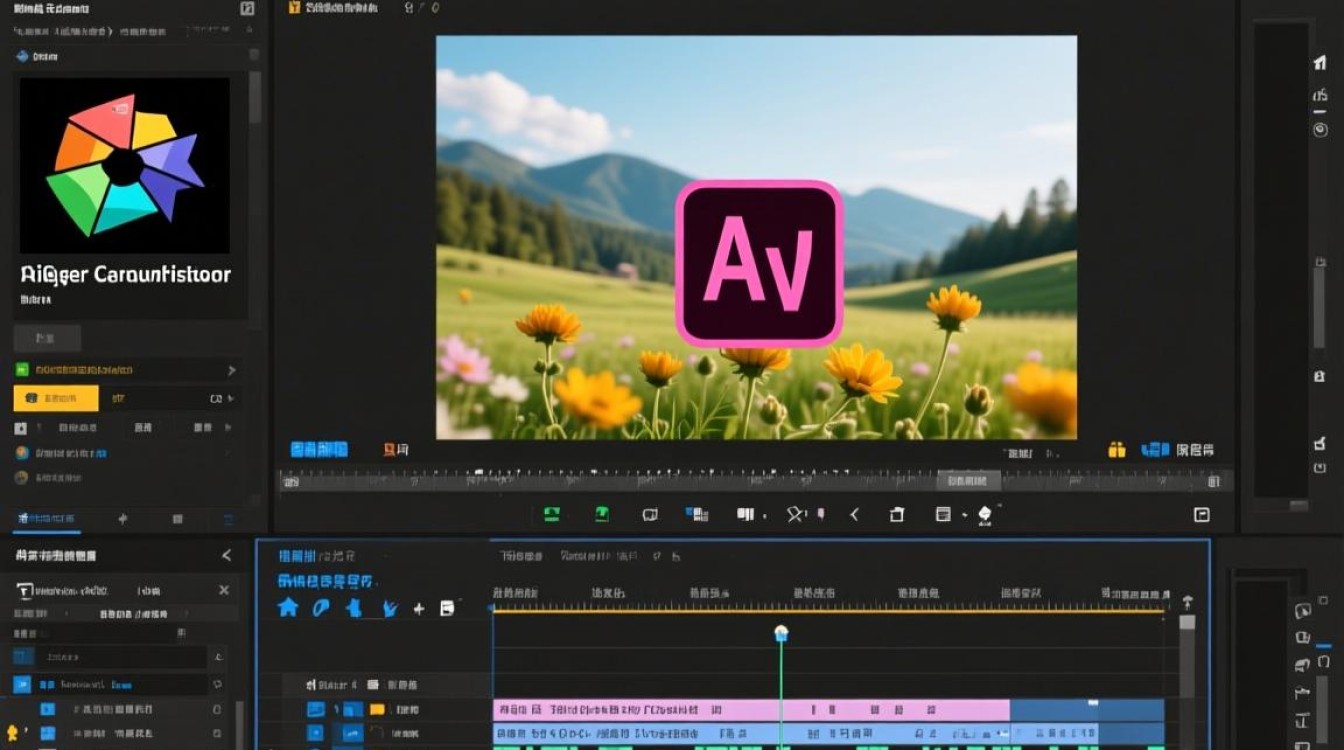Click the gray handle on the preview scrub bar
Image resolution: width=1344 pixels, height=750 pixels.
[969, 481]
